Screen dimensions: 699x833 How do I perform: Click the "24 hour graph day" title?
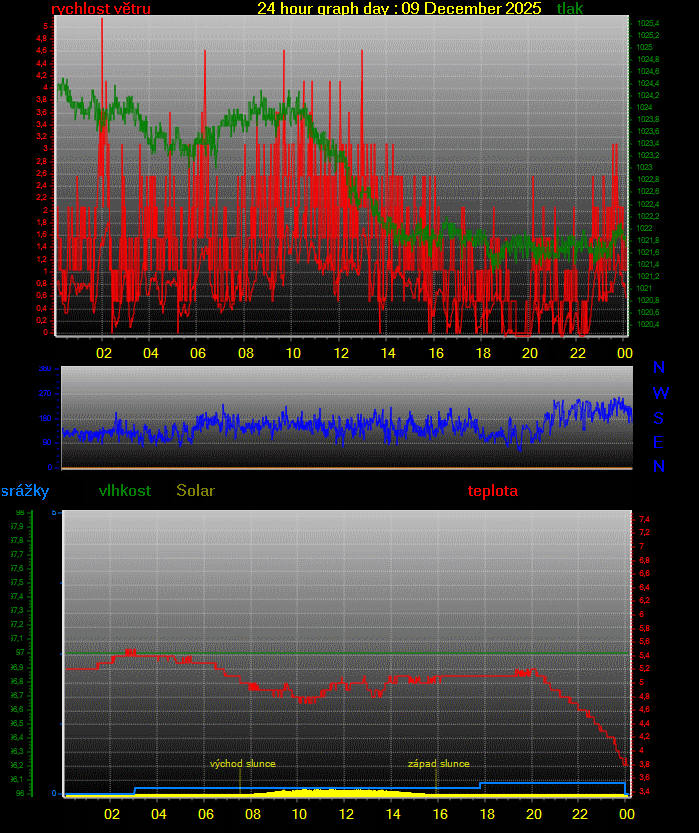click(399, 8)
